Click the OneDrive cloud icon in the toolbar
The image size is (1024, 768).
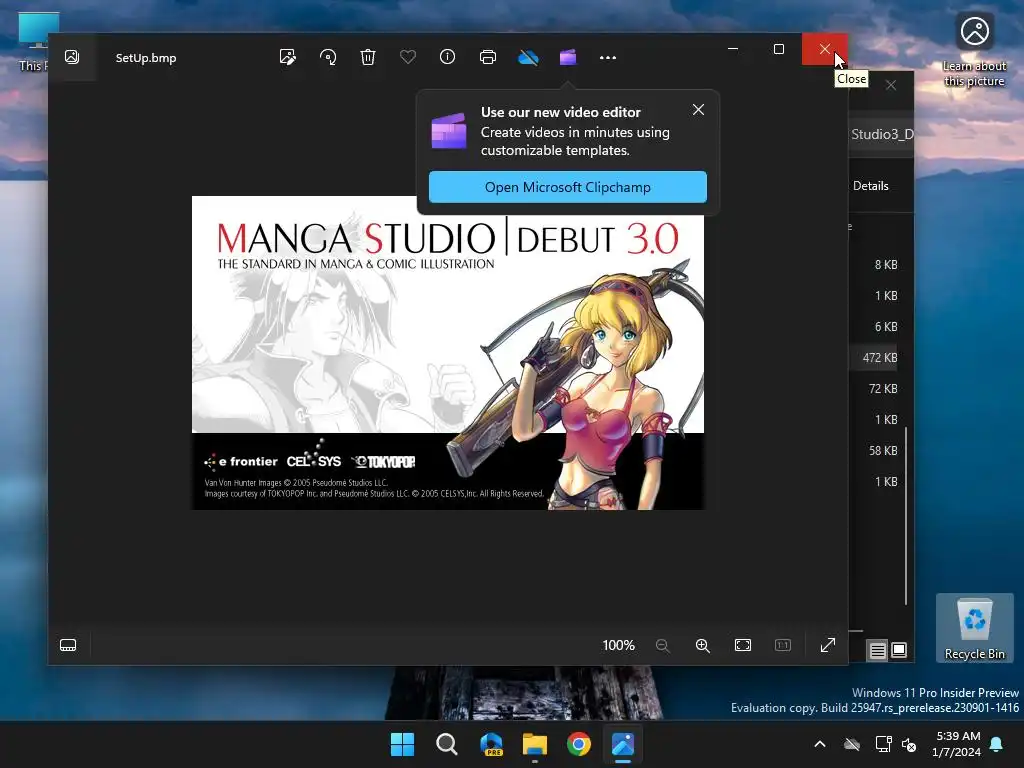[x=528, y=57]
